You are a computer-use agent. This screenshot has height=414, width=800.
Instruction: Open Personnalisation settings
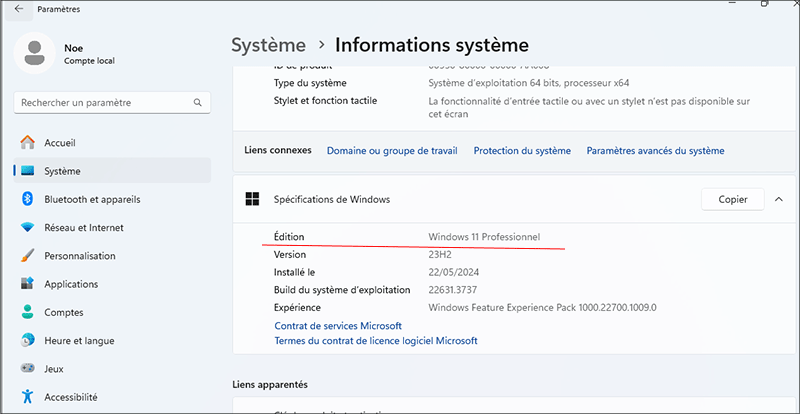click(x=112, y=256)
